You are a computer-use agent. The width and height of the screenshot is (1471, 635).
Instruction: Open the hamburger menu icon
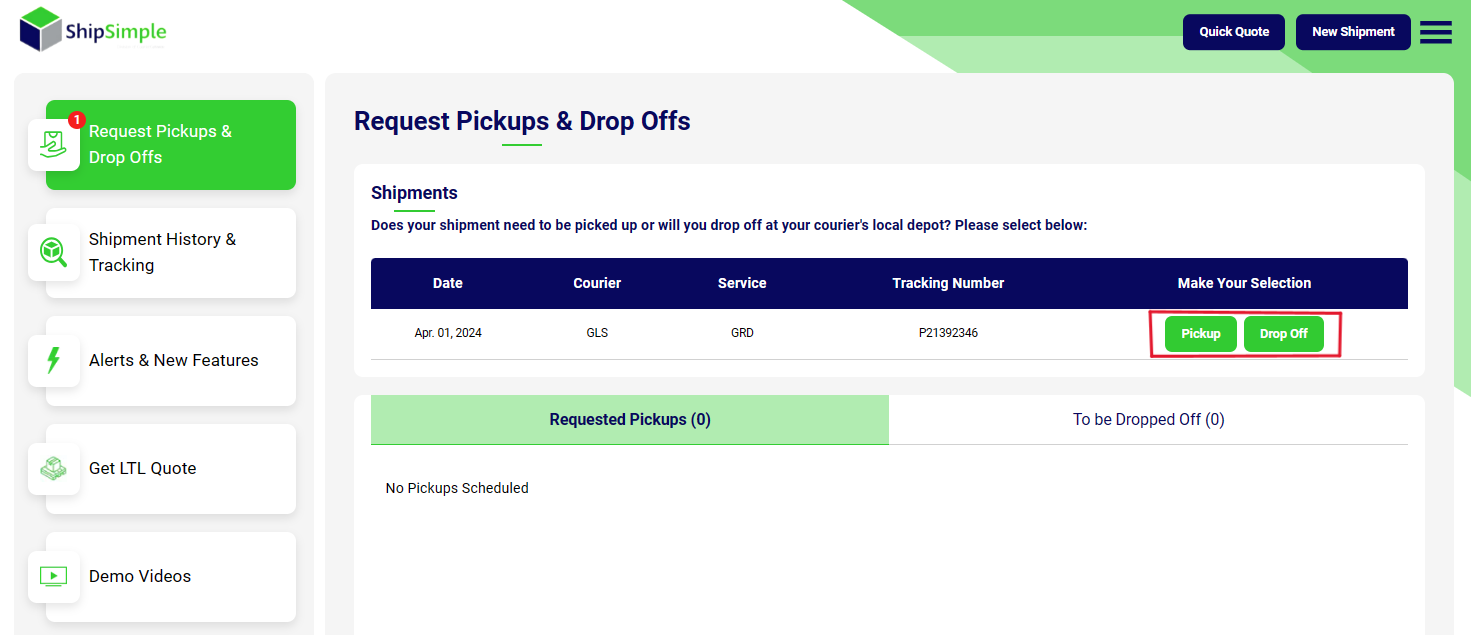1435,32
